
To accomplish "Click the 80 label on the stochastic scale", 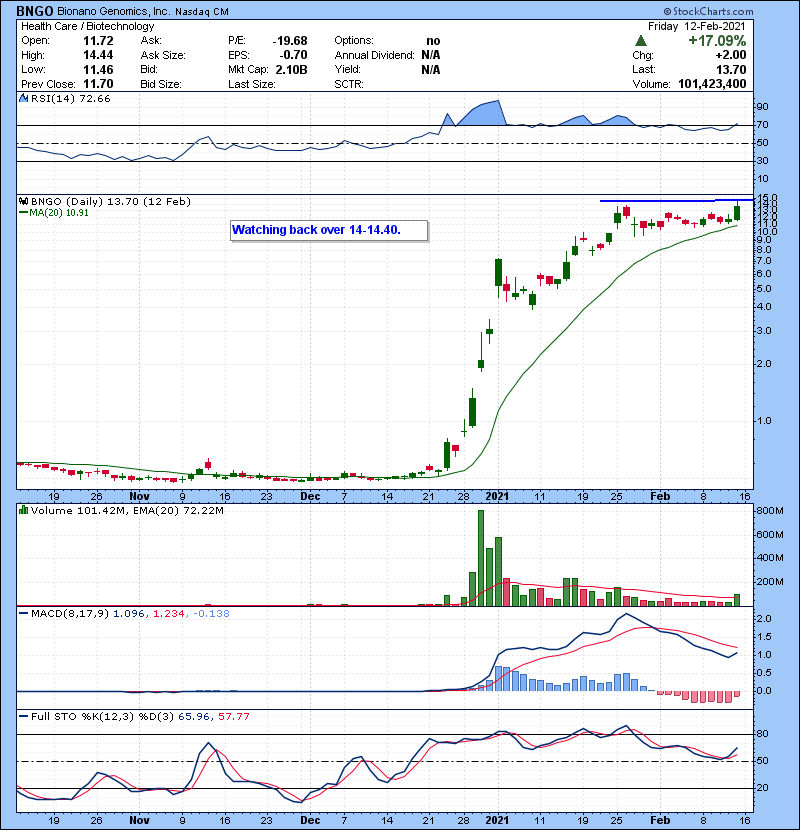I will click(762, 734).
